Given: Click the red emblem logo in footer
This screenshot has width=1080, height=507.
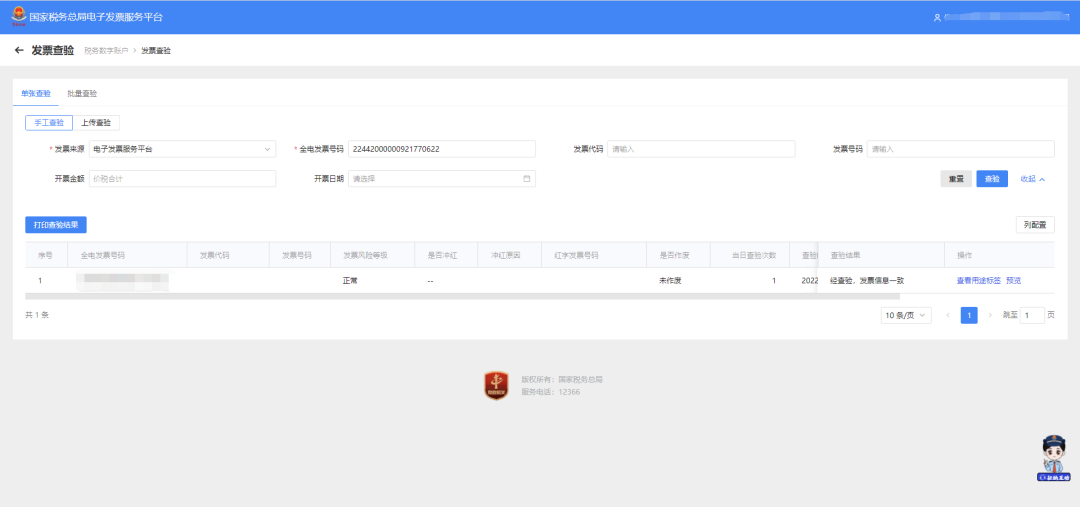Looking at the screenshot, I should pos(497,385).
